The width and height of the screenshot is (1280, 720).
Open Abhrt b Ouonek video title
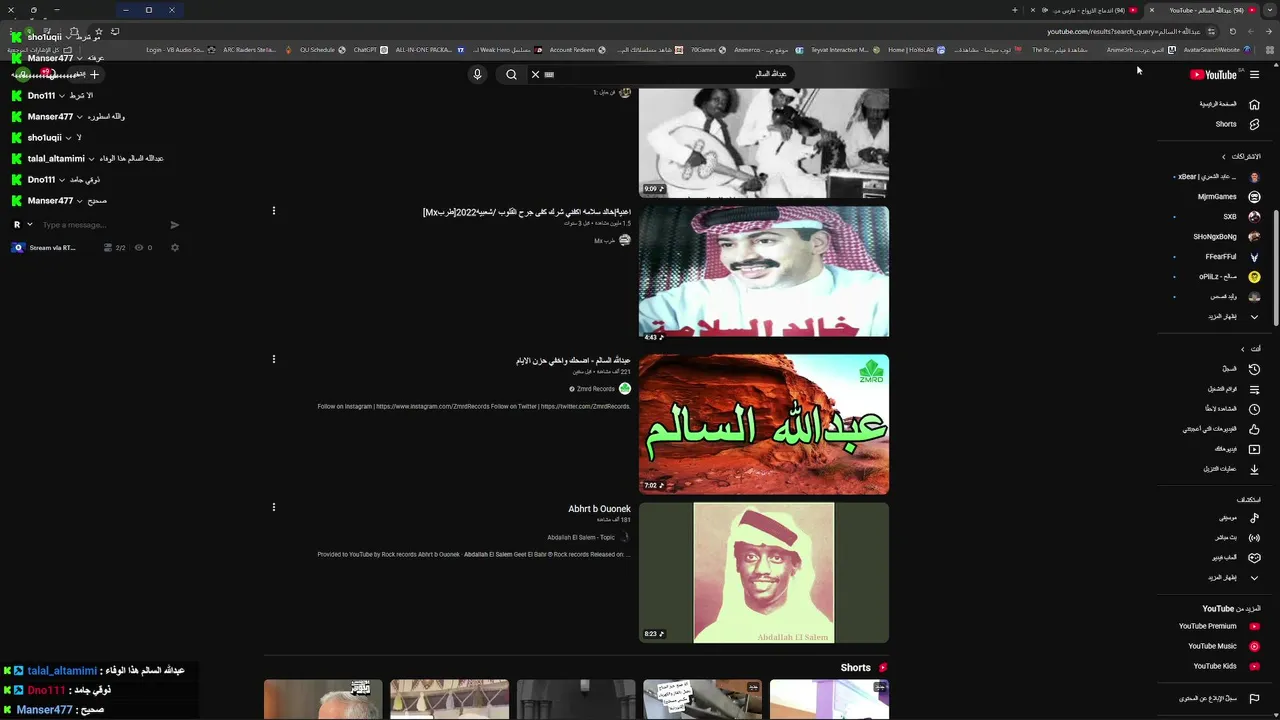click(599, 509)
